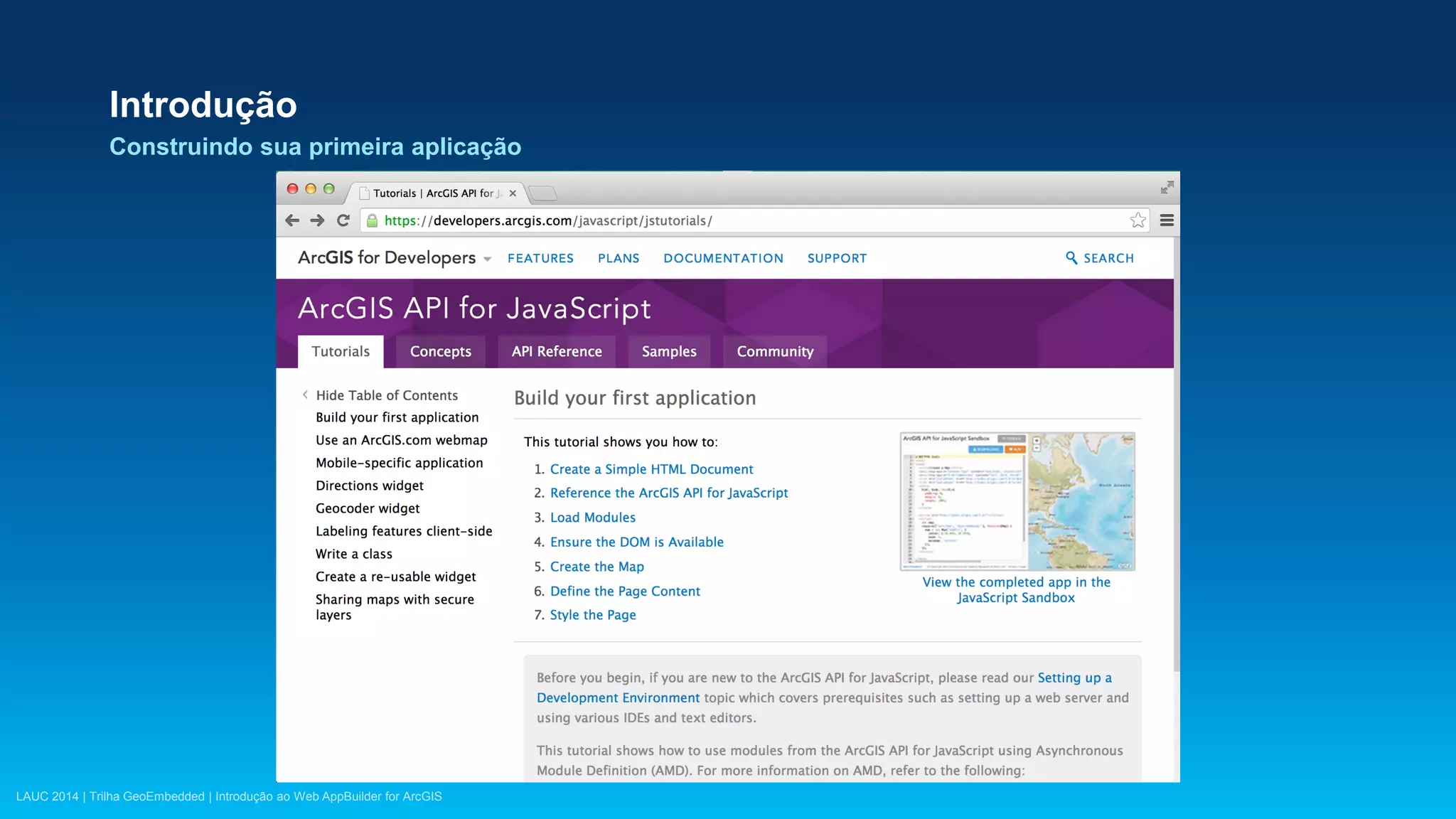Jump to Define the Page Content
The image size is (1456, 819).
click(x=625, y=591)
